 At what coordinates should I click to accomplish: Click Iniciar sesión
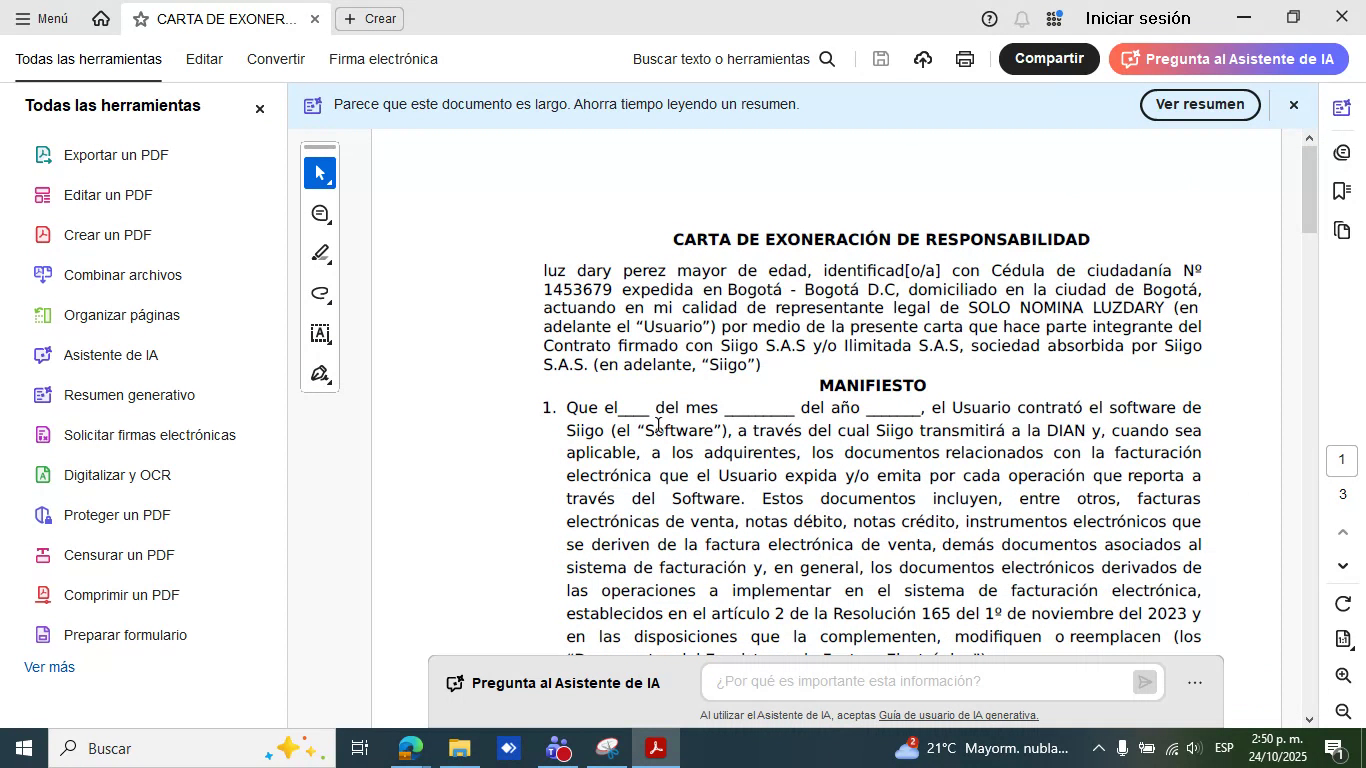coord(1138,18)
